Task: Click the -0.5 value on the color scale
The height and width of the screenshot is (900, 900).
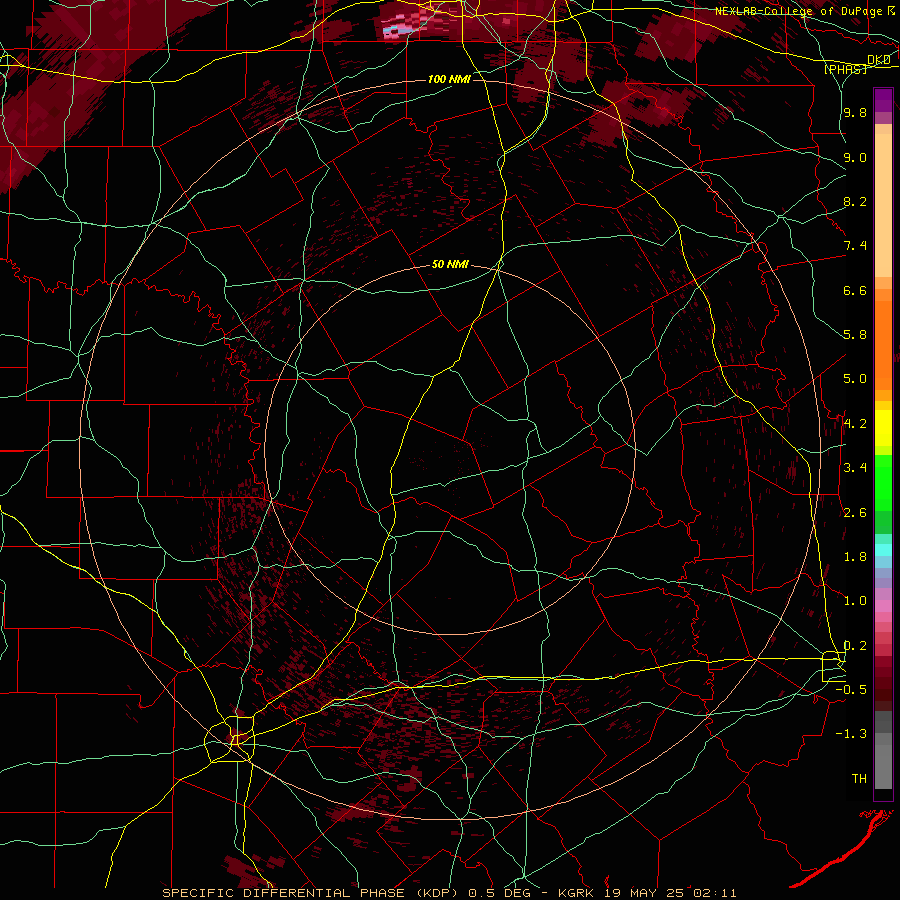Action: tap(851, 690)
